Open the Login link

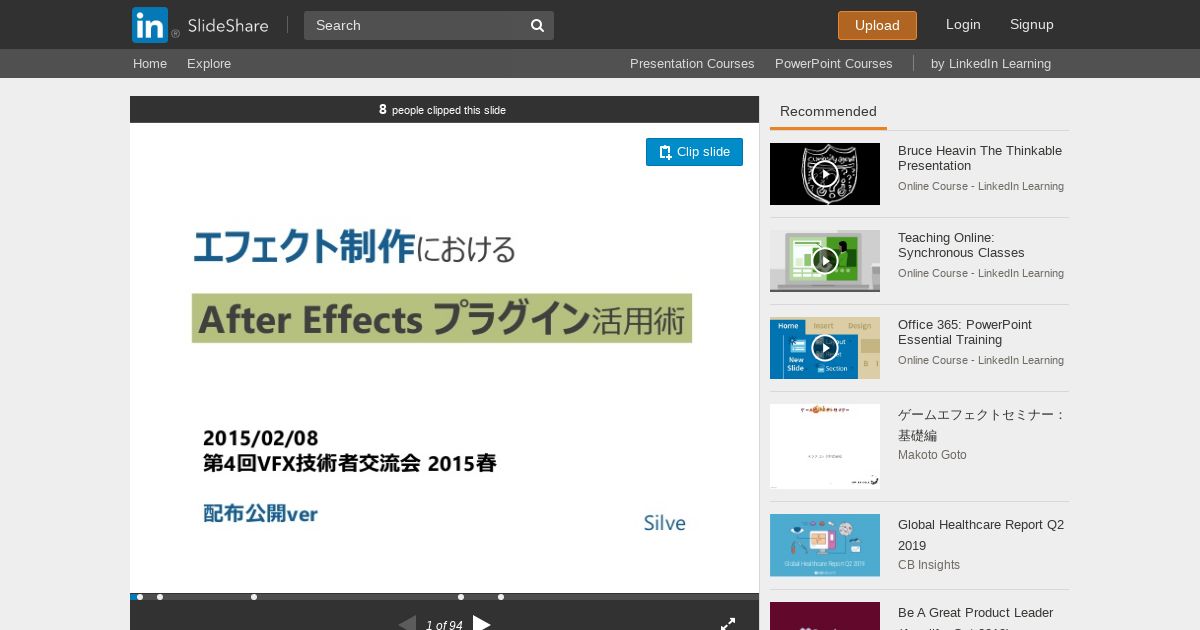tap(963, 24)
